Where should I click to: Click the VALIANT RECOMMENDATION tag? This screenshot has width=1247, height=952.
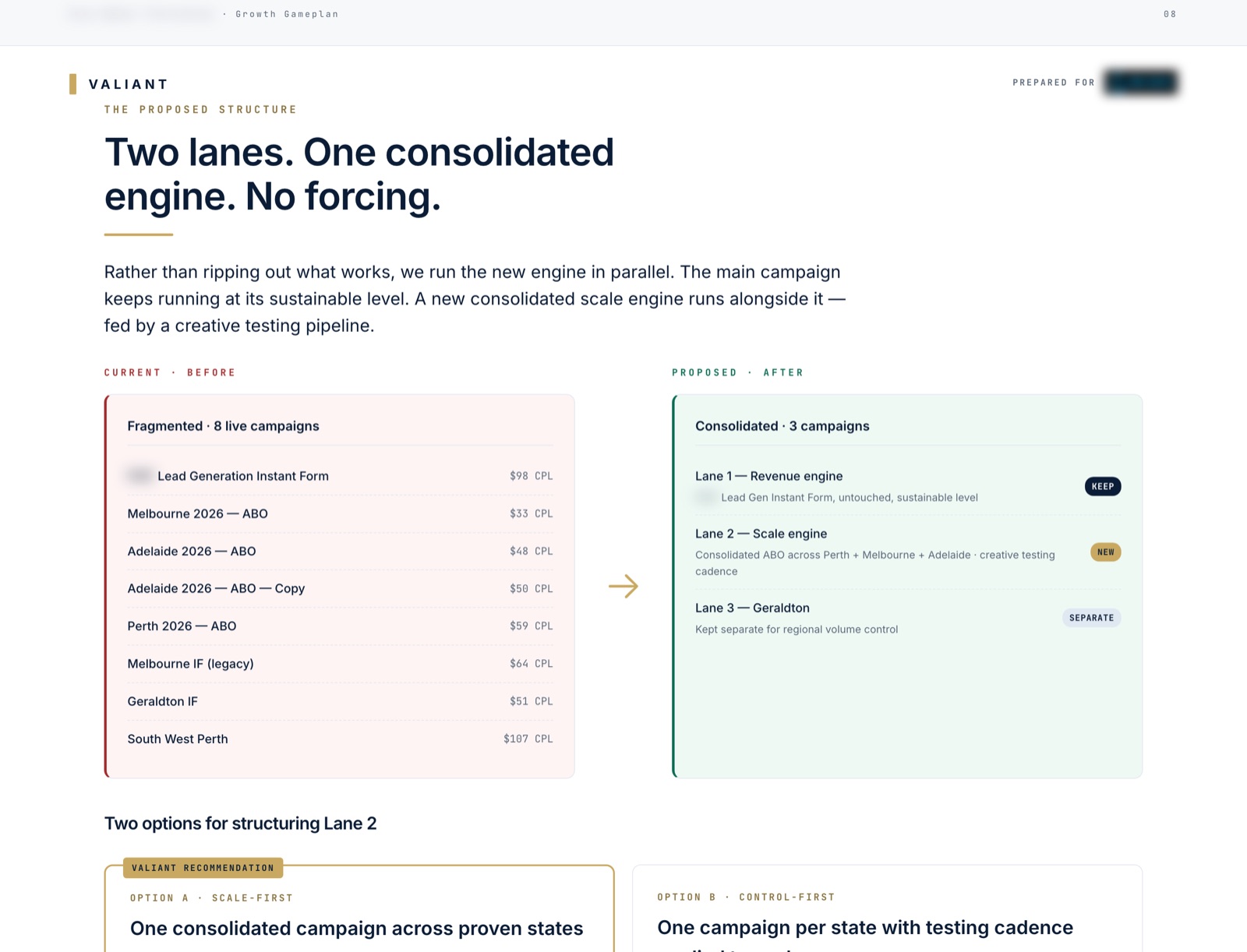pyautogui.click(x=203, y=868)
